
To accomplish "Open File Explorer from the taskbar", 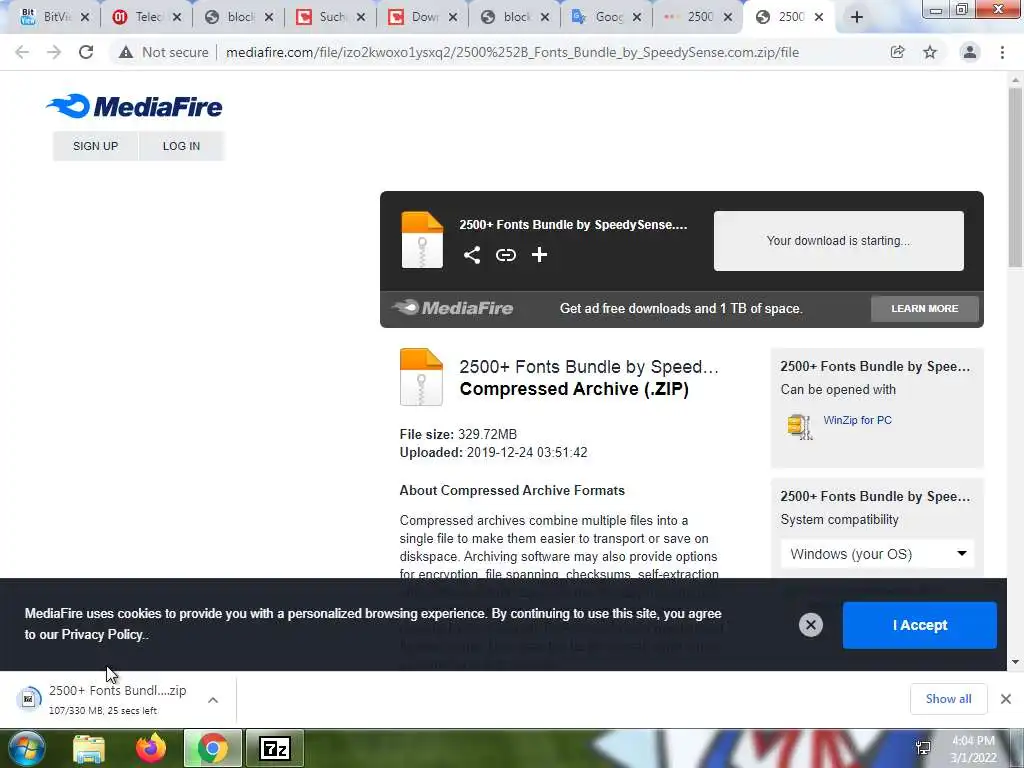I will pos(89,748).
